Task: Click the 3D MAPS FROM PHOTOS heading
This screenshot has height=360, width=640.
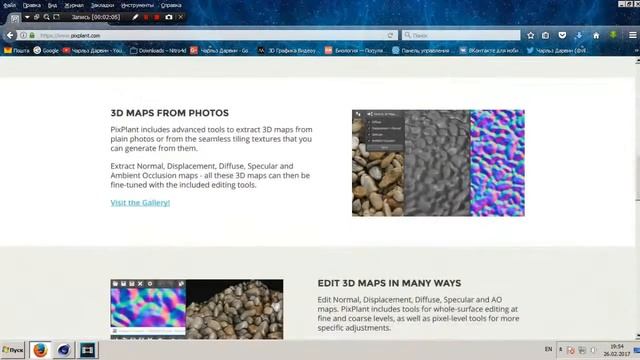Action: pos(169,113)
